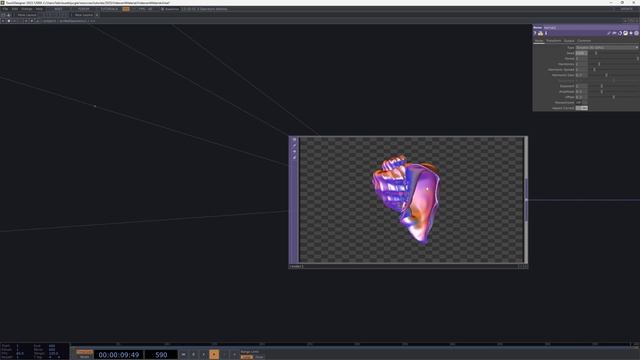This screenshot has width=640, height=360.
Task: Click the node name label beneath the viewer
Action: tap(296, 267)
